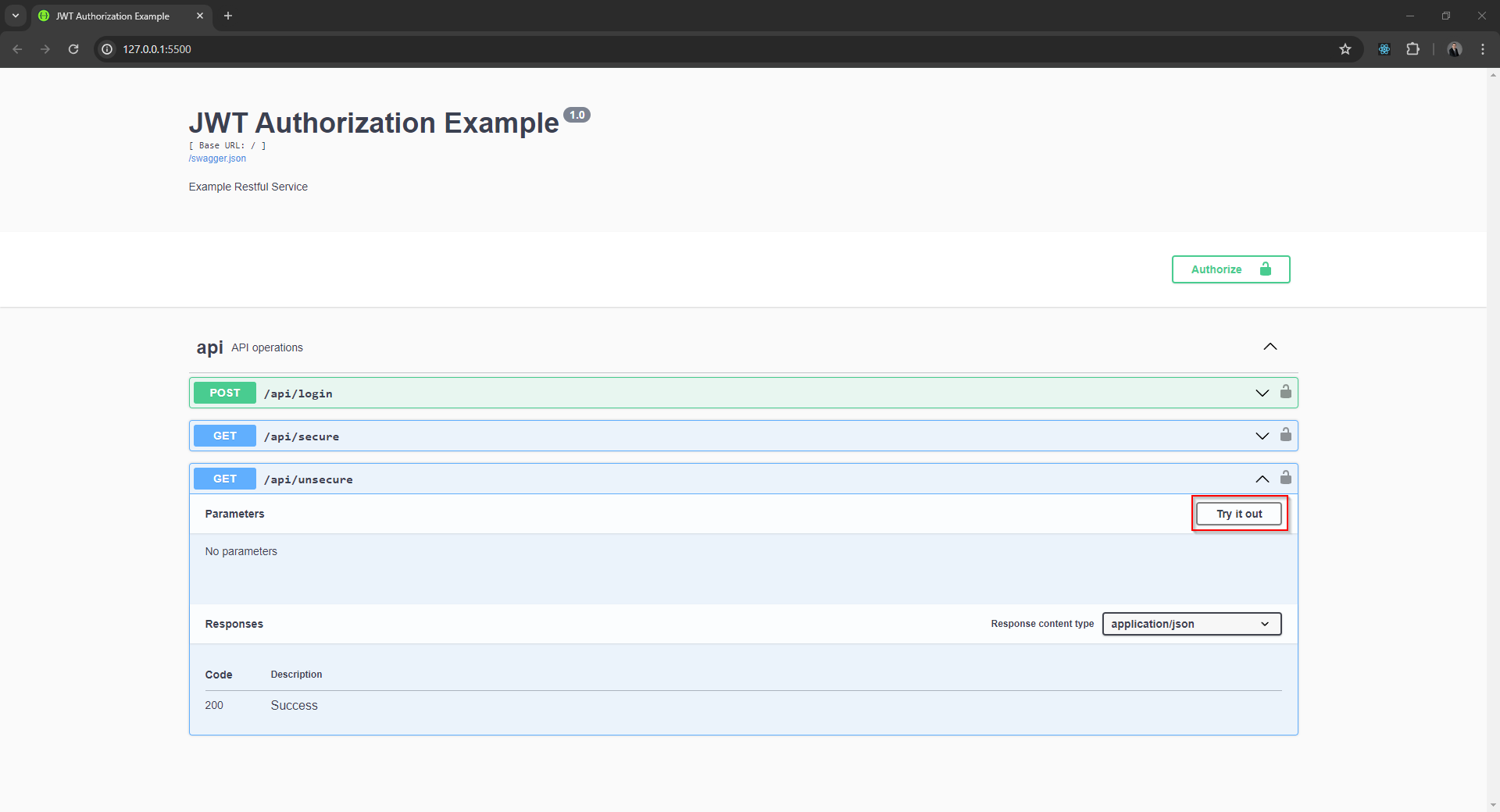Open Chrome's three-dot menu
The width and height of the screenshot is (1500, 812).
(1482, 49)
